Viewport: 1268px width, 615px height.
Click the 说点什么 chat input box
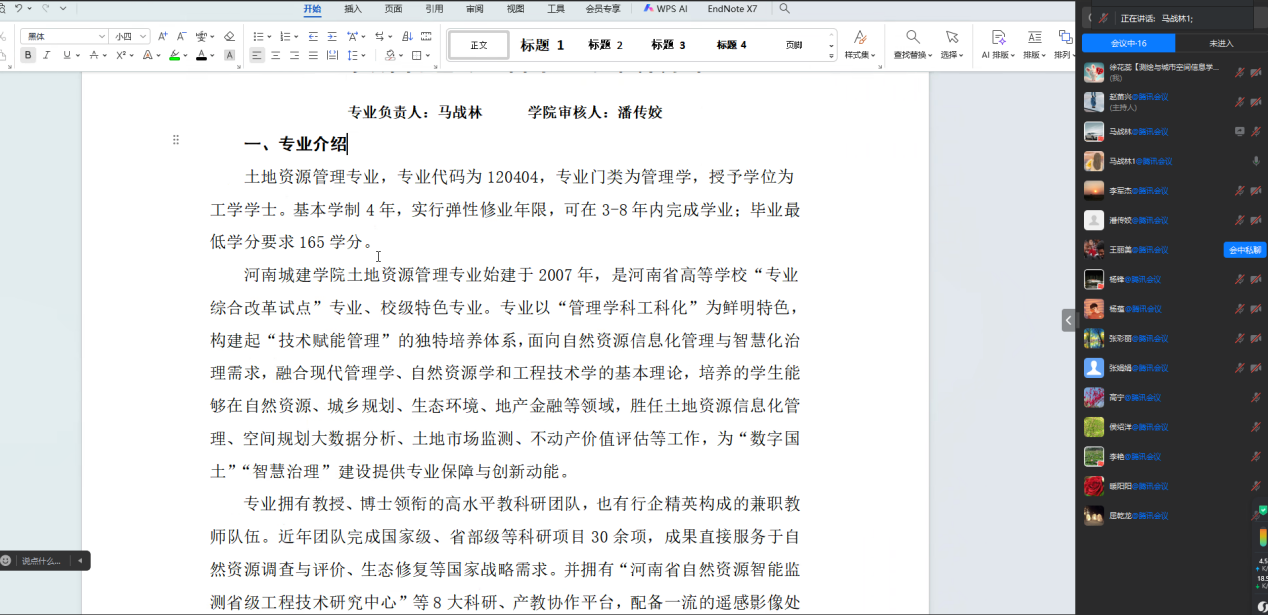[x=41, y=561]
